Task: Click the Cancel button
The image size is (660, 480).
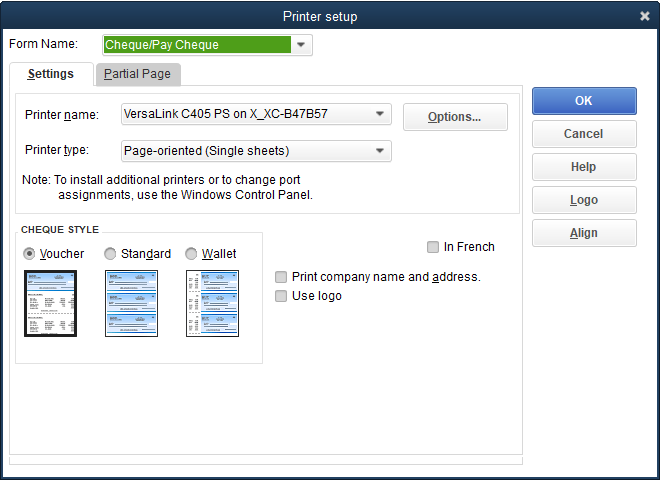Action: 583,134
